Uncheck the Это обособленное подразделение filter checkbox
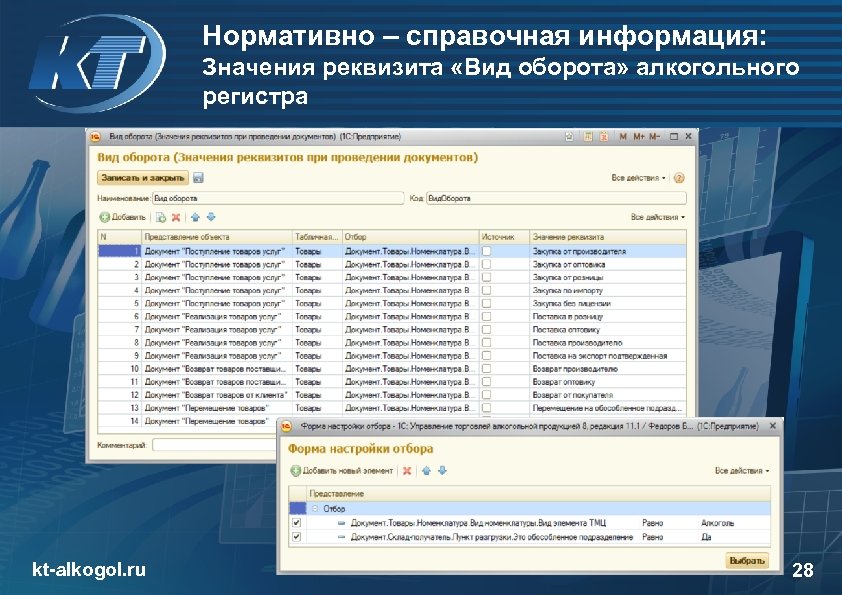 (296, 536)
